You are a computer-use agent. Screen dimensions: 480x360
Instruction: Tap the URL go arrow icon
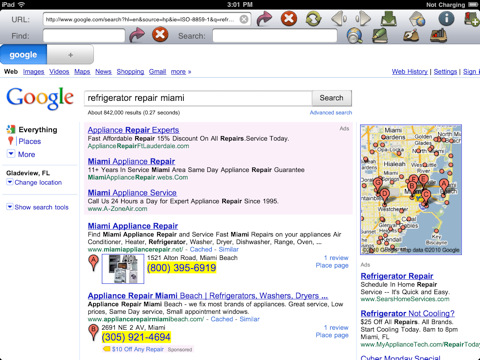(264, 19)
